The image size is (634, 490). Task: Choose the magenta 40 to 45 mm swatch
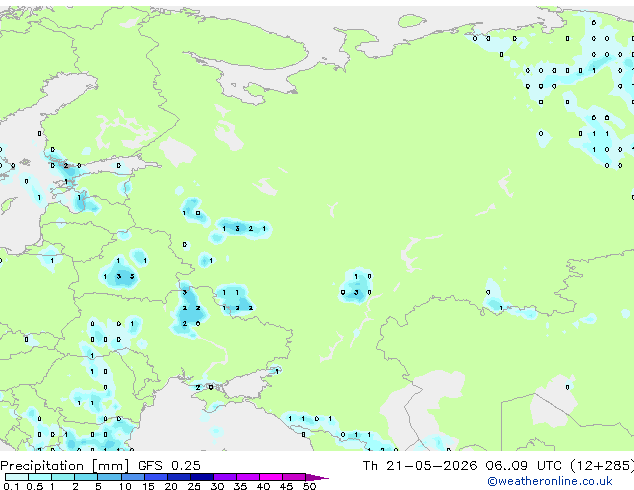(x=271, y=477)
